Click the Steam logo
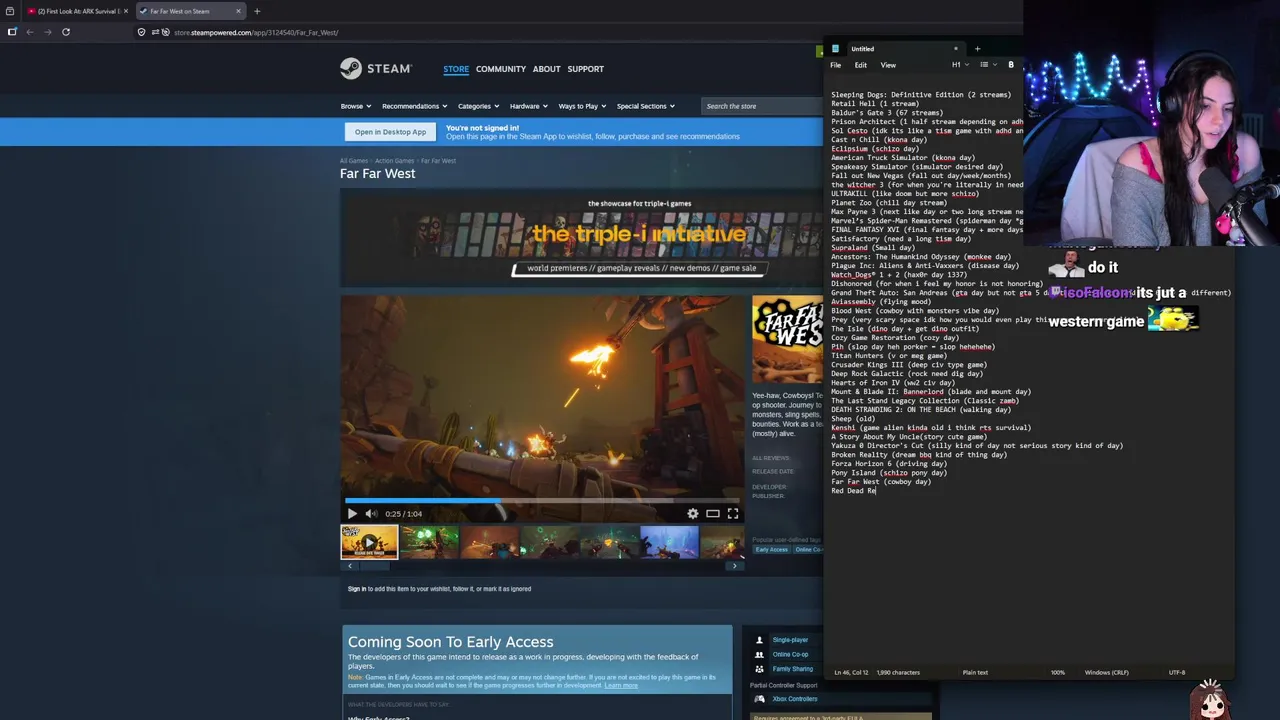This screenshot has height=720, width=1280. pyautogui.click(x=376, y=68)
